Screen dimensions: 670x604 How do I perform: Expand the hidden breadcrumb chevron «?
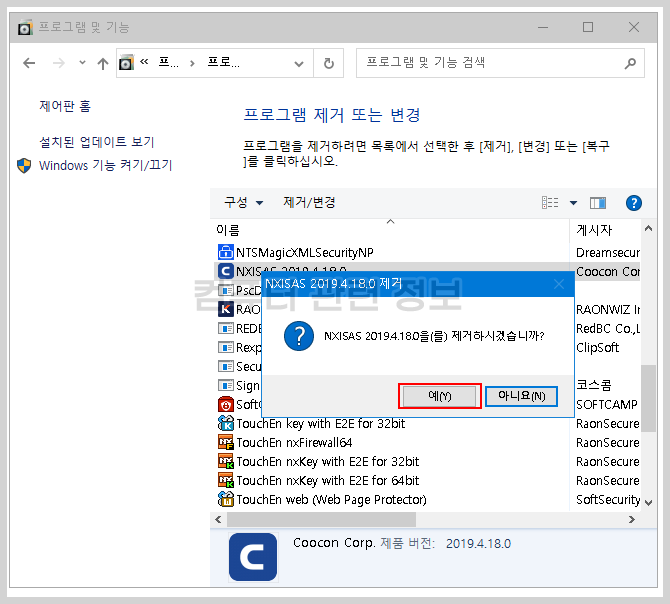tap(144, 62)
